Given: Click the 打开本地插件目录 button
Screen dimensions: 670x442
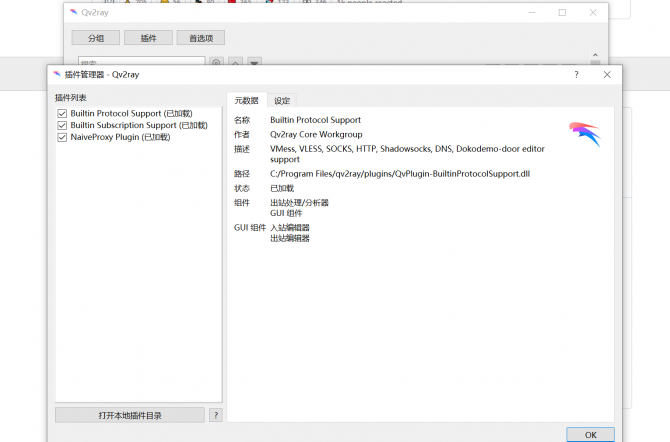Looking at the screenshot, I should point(130,415).
